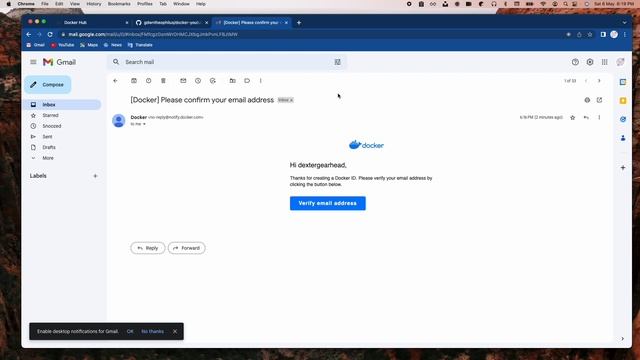Click the browser address bar URL
This screenshot has width=640, height=360.
[153, 35]
